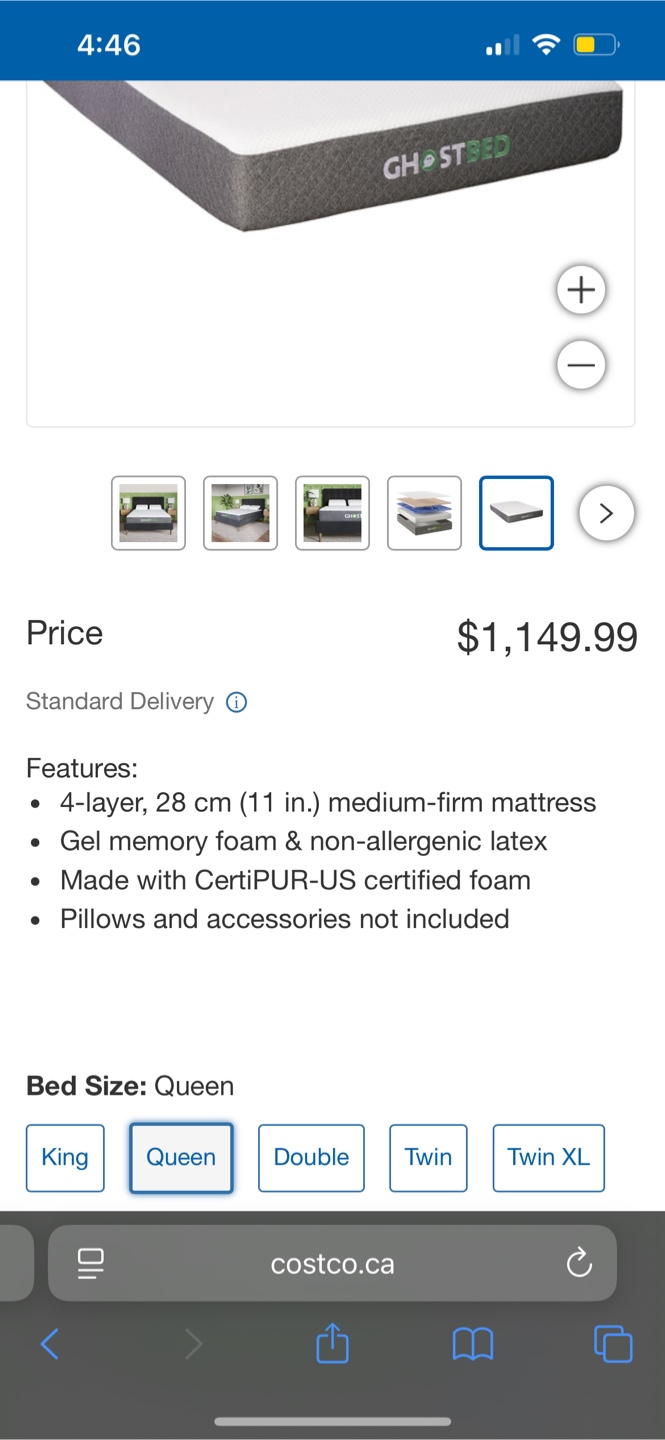Viewport: 665px width, 1440px height.
Task: Pick the Twin XL bed size
Action: point(548,1158)
